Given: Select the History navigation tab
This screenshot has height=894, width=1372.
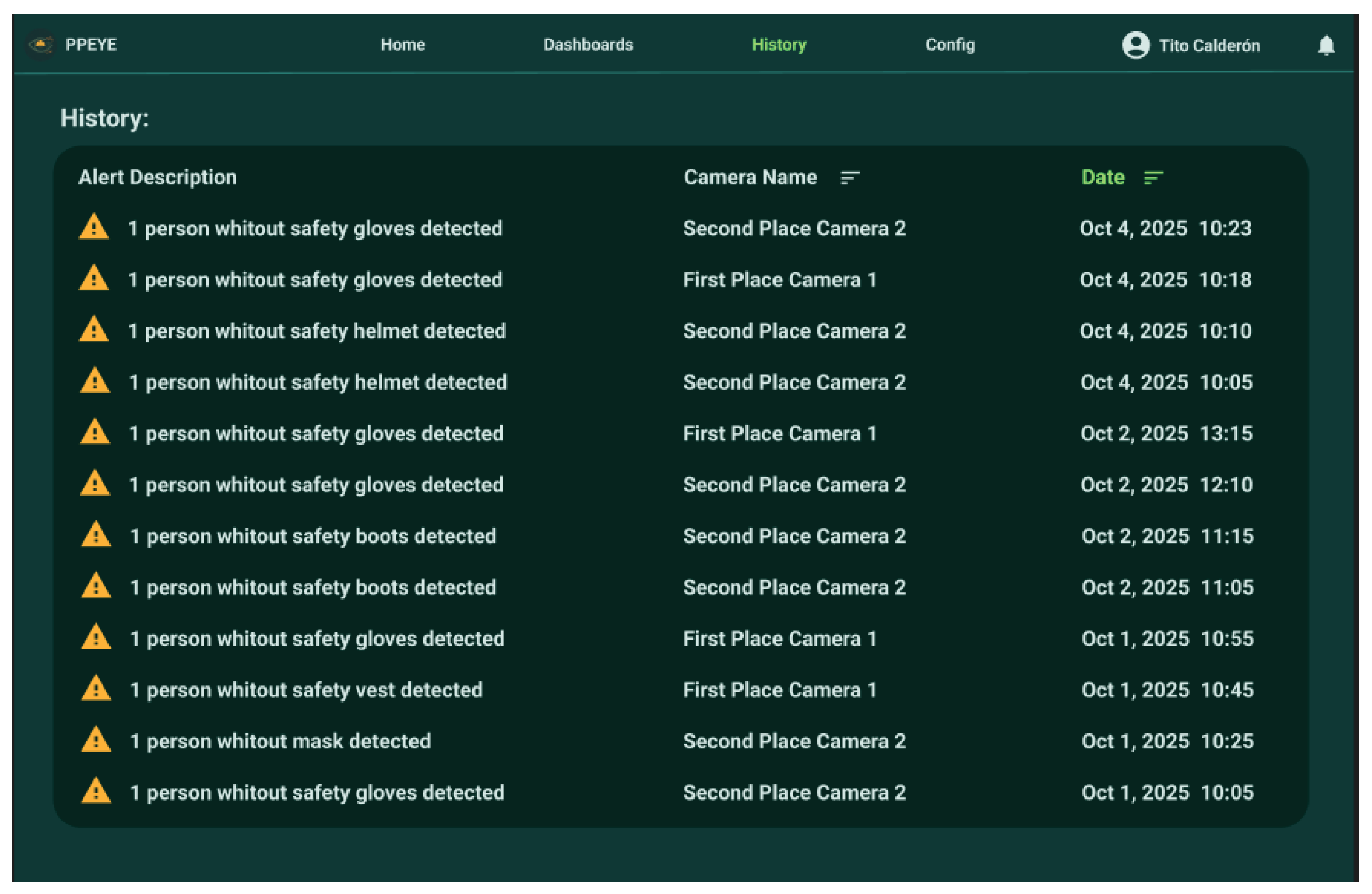Looking at the screenshot, I should coord(778,45).
